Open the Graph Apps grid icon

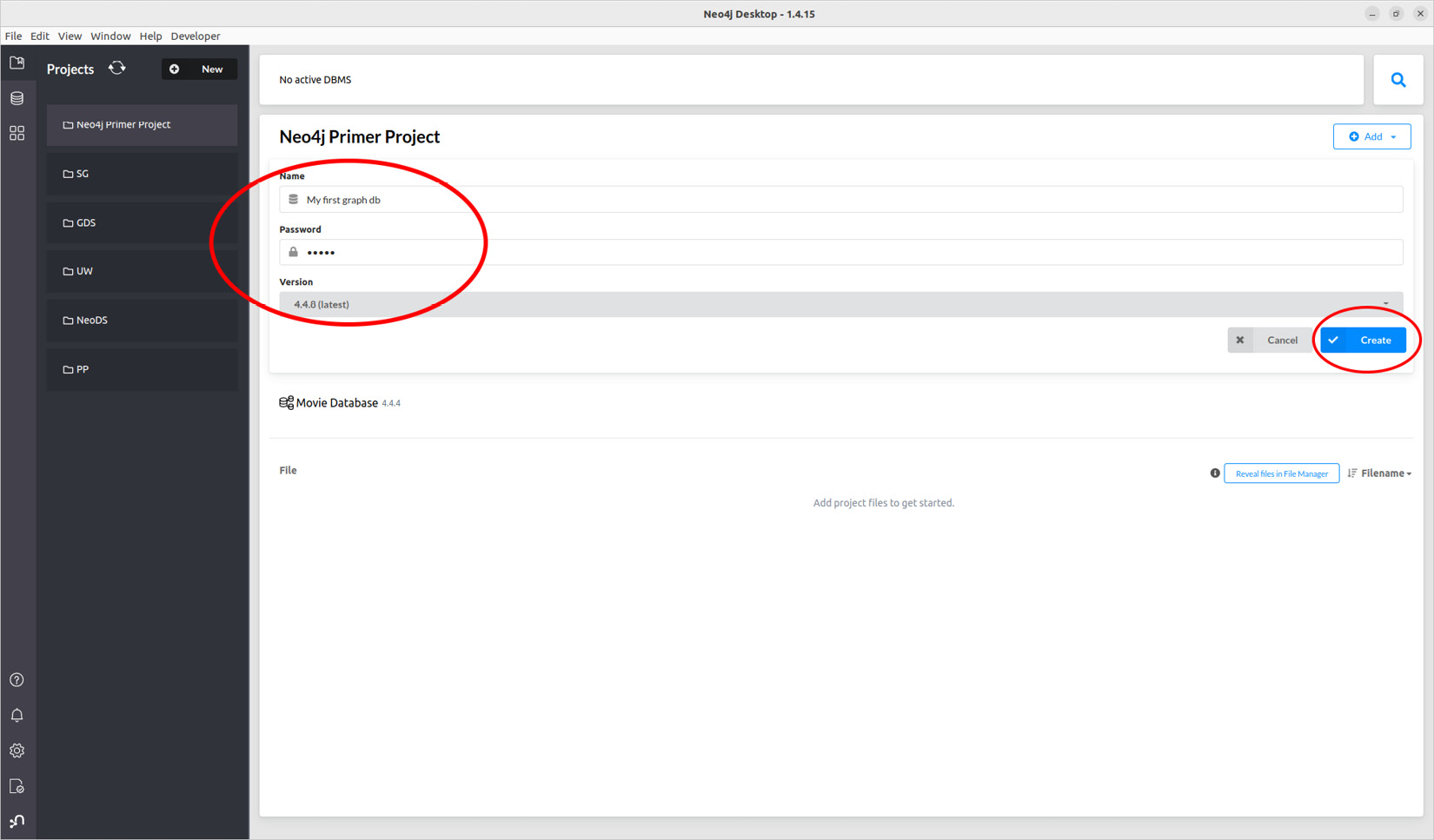click(x=17, y=133)
